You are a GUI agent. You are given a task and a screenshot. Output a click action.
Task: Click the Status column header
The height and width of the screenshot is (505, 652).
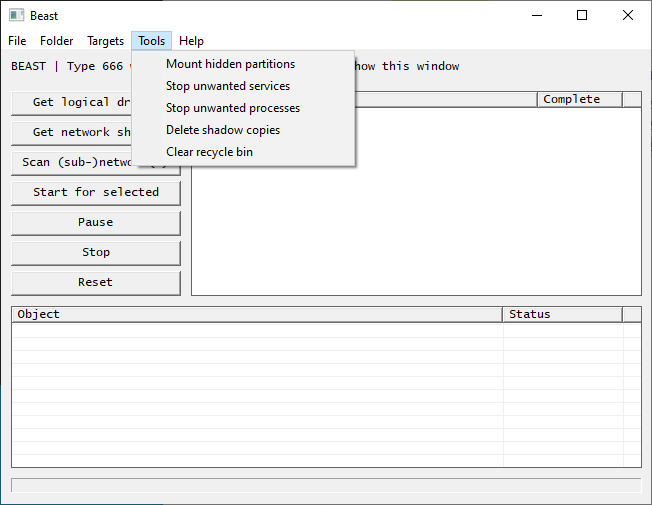point(563,314)
